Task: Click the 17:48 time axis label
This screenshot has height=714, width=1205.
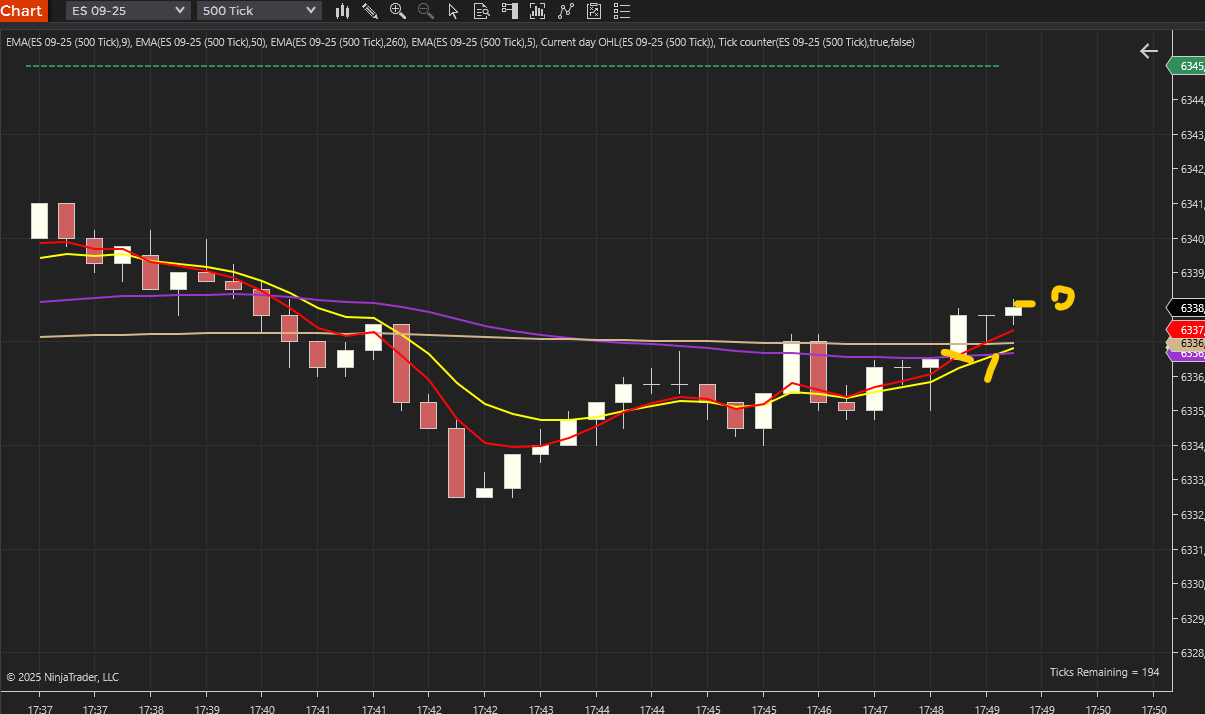Action: [931, 709]
